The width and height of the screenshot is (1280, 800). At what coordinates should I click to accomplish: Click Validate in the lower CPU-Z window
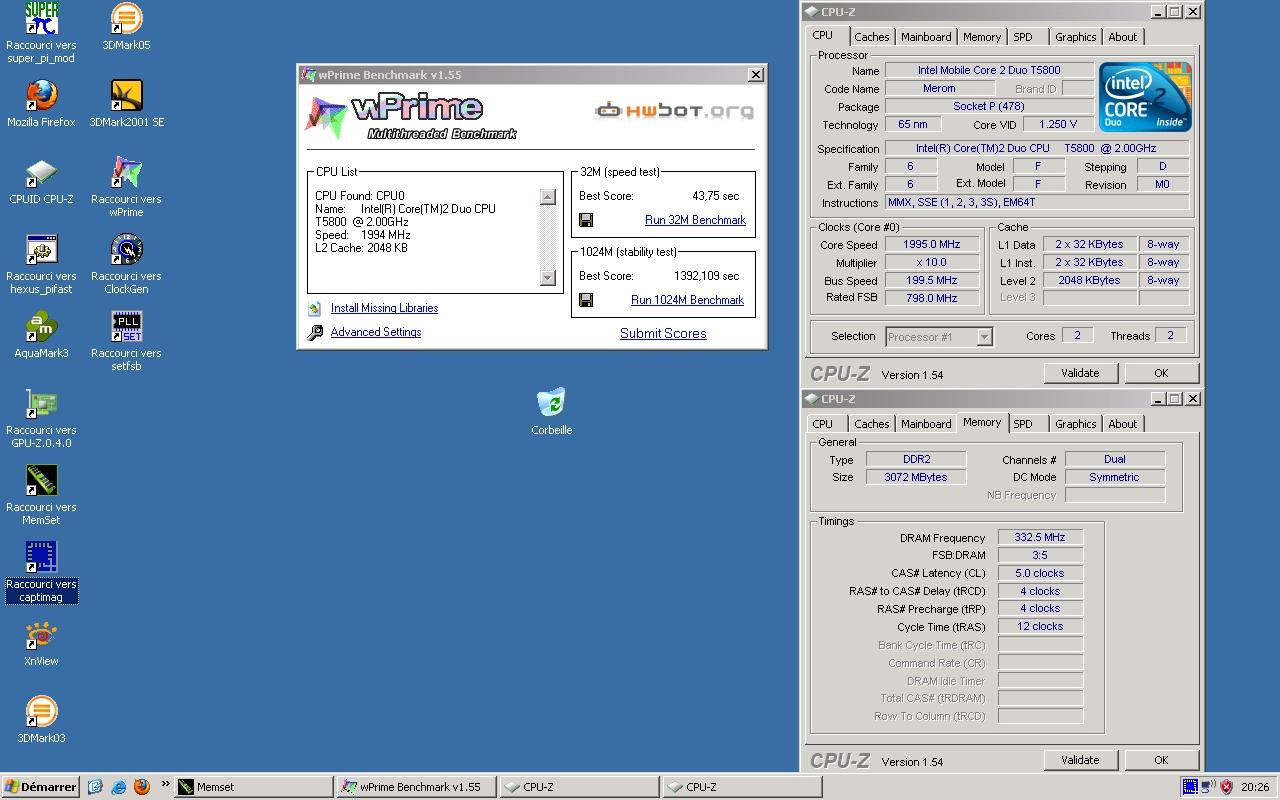click(x=1080, y=760)
